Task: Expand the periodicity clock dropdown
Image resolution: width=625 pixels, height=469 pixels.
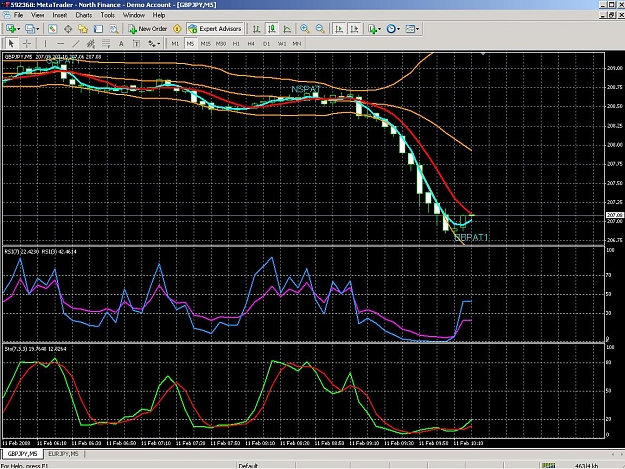Action: 398,29
